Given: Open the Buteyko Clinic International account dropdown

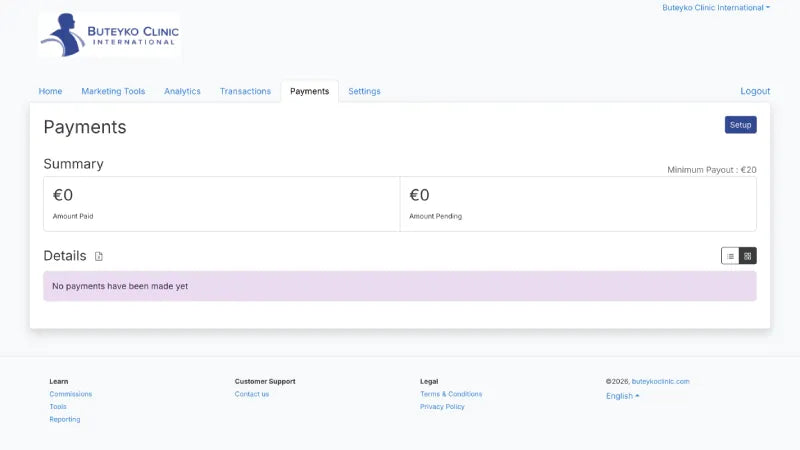Looking at the screenshot, I should click(716, 8).
